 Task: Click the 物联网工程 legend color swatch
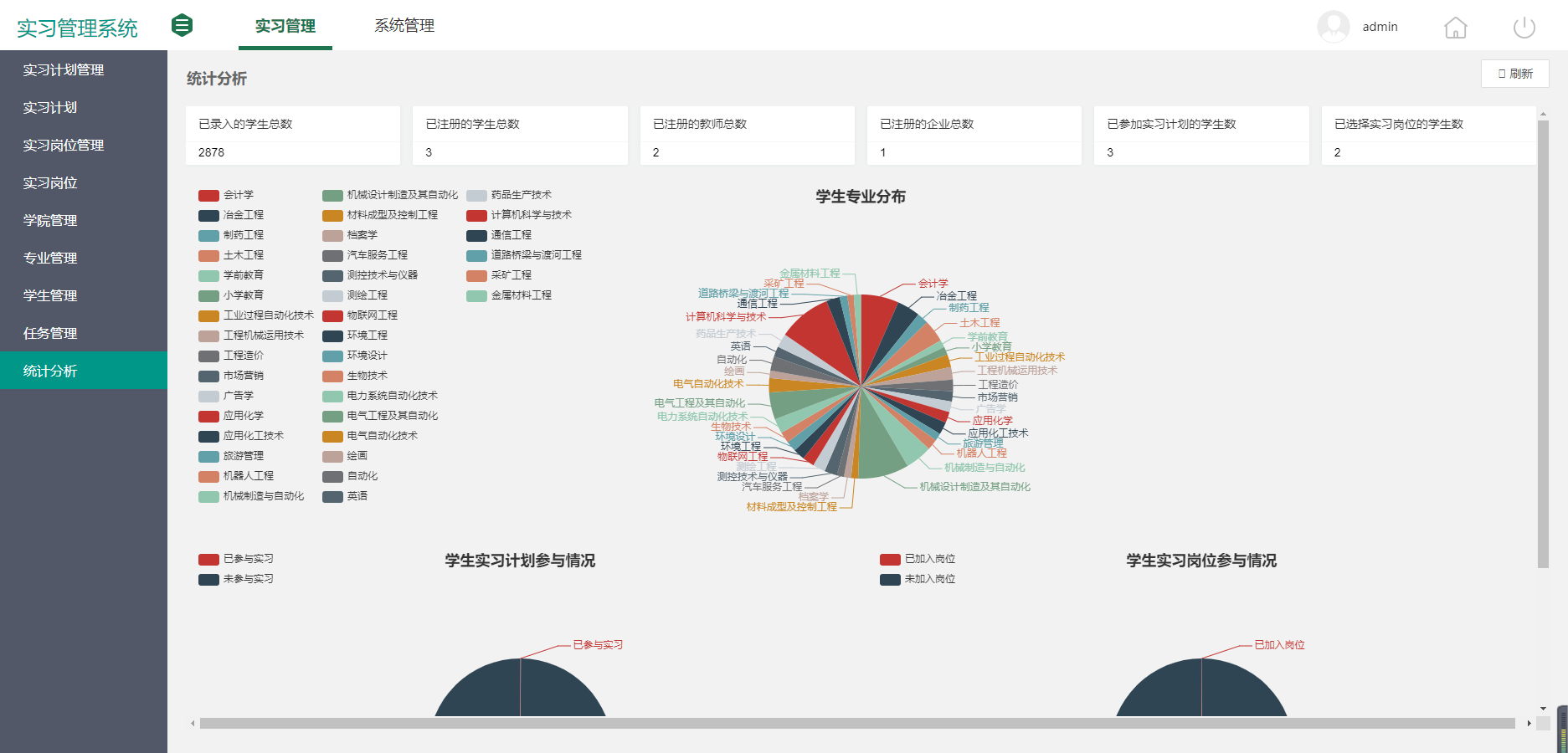[332, 316]
